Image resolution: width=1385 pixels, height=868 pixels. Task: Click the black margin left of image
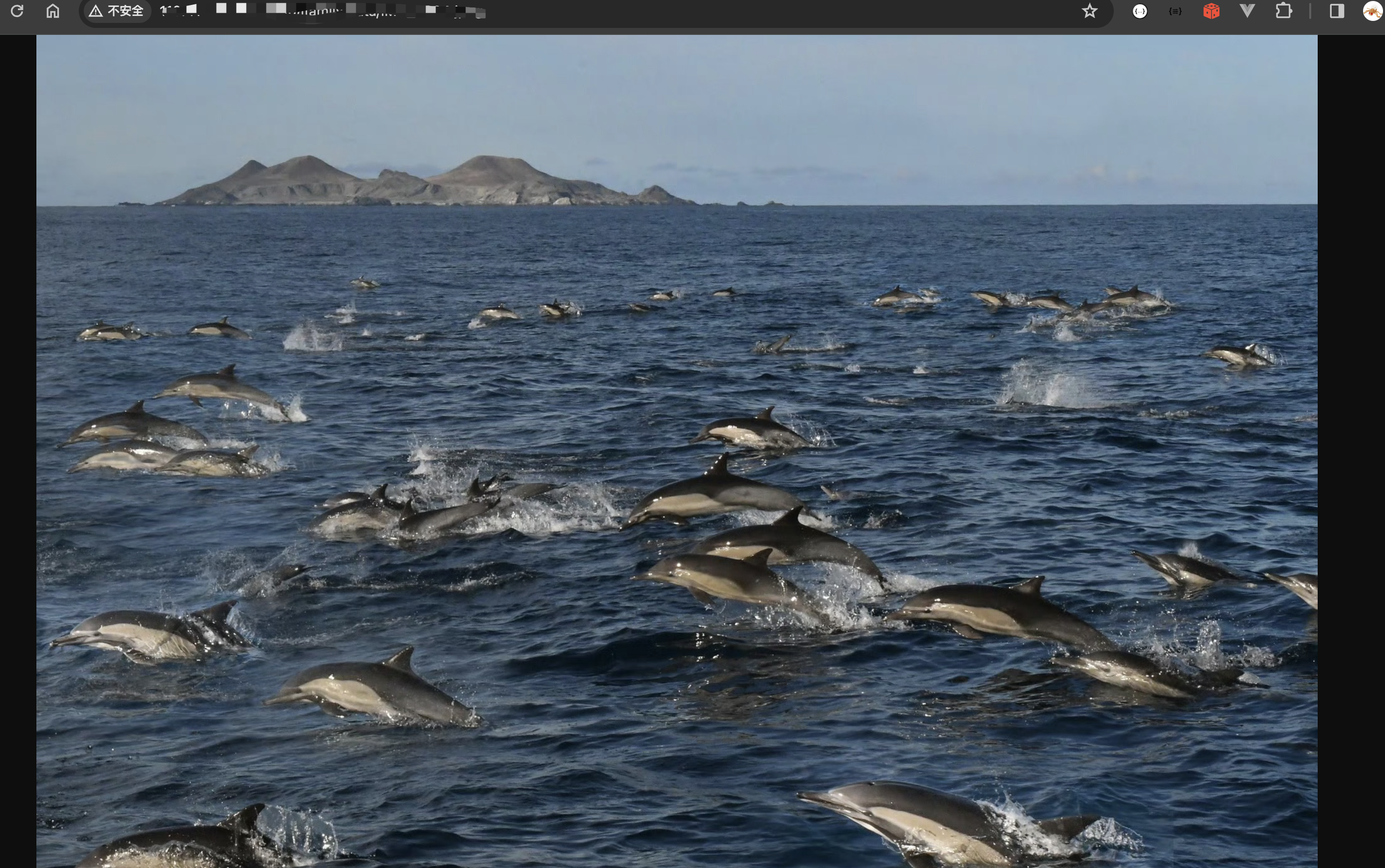coord(17,448)
